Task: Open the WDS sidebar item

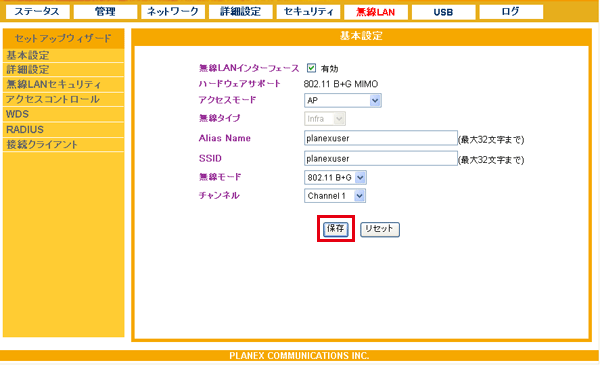Action: [x=63, y=114]
